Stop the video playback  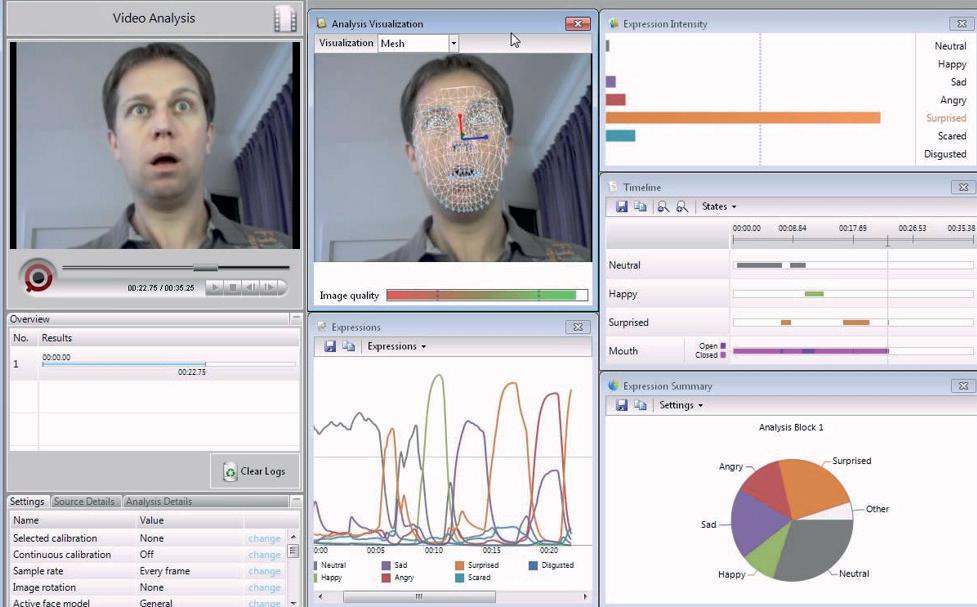click(232, 287)
